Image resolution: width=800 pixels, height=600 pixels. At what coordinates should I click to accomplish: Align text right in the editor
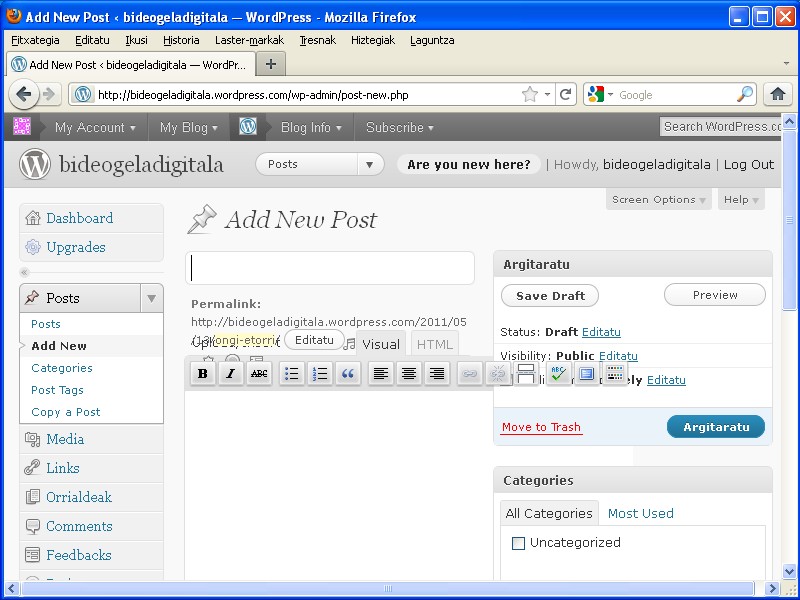point(437,373)
